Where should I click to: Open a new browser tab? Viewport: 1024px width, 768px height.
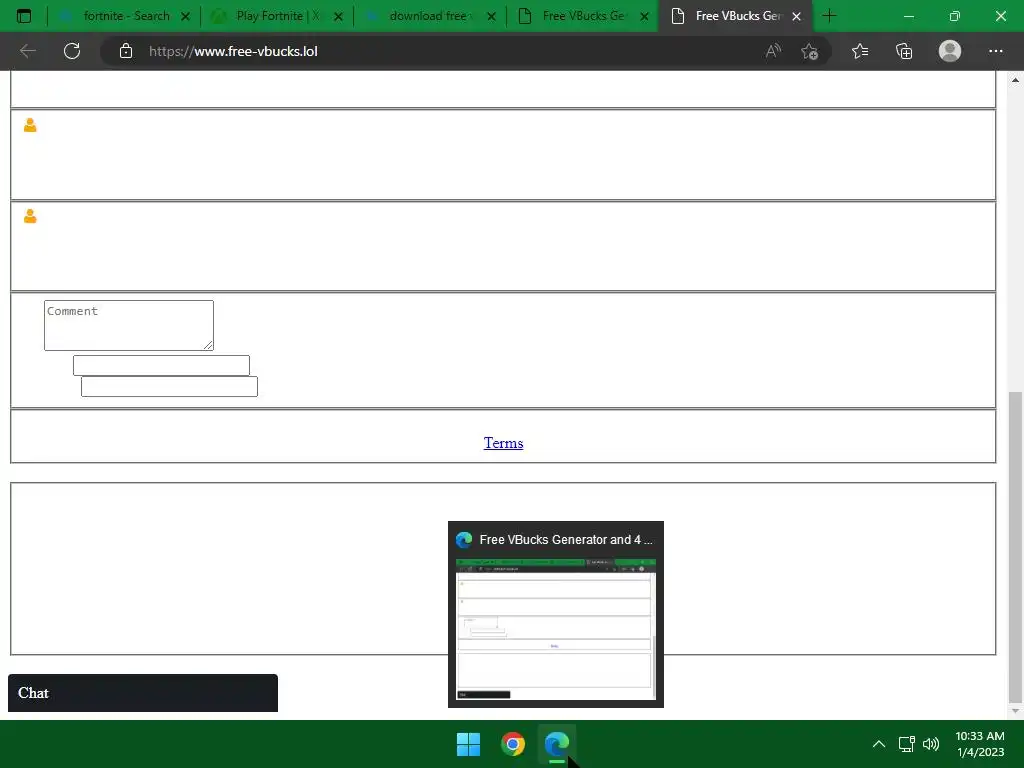(829, 16)
